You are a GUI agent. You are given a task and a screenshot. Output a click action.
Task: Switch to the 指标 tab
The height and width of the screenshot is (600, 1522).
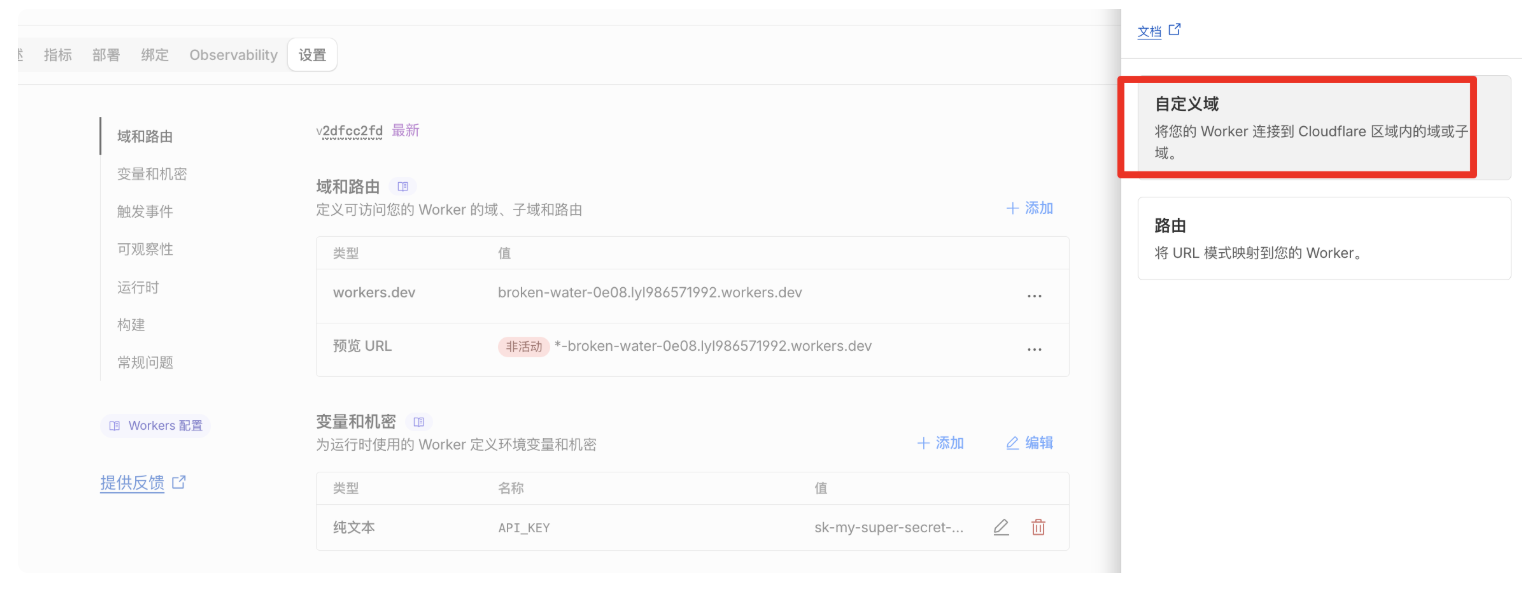pyautogui.click(x=58, y=55)
